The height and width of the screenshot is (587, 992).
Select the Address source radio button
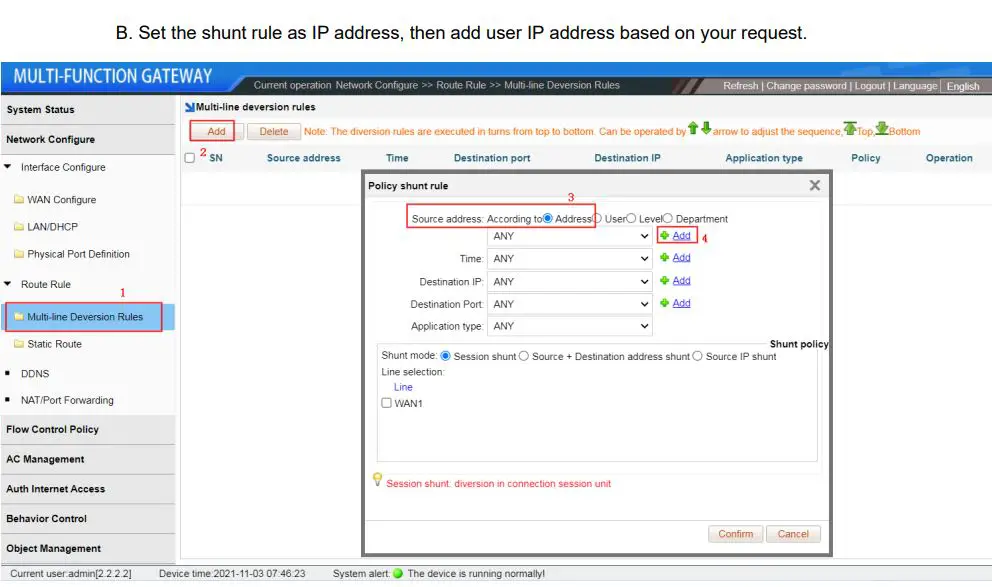[548, 218]
